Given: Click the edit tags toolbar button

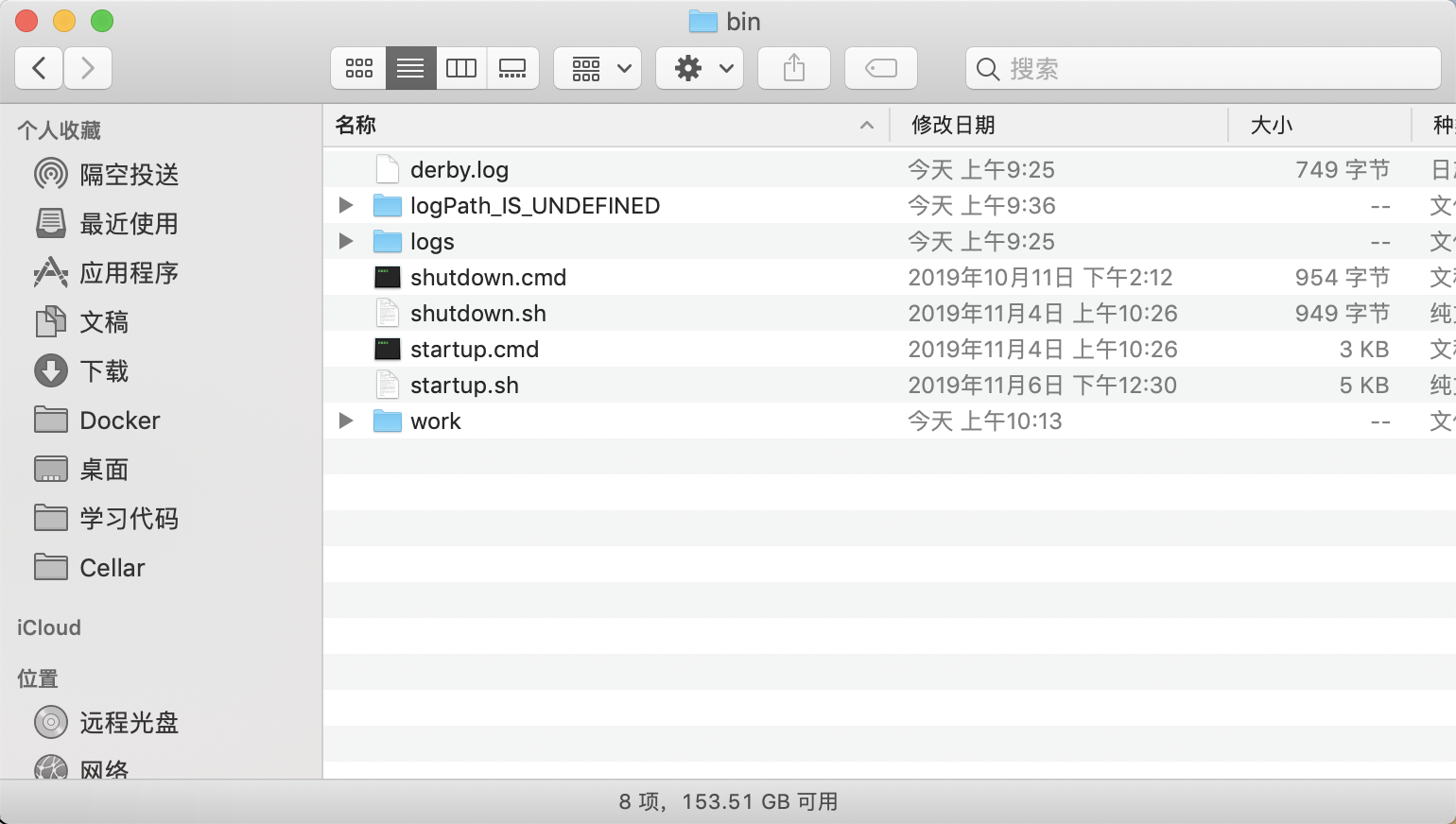Looking at the screenshot, I should pos(881,68).
